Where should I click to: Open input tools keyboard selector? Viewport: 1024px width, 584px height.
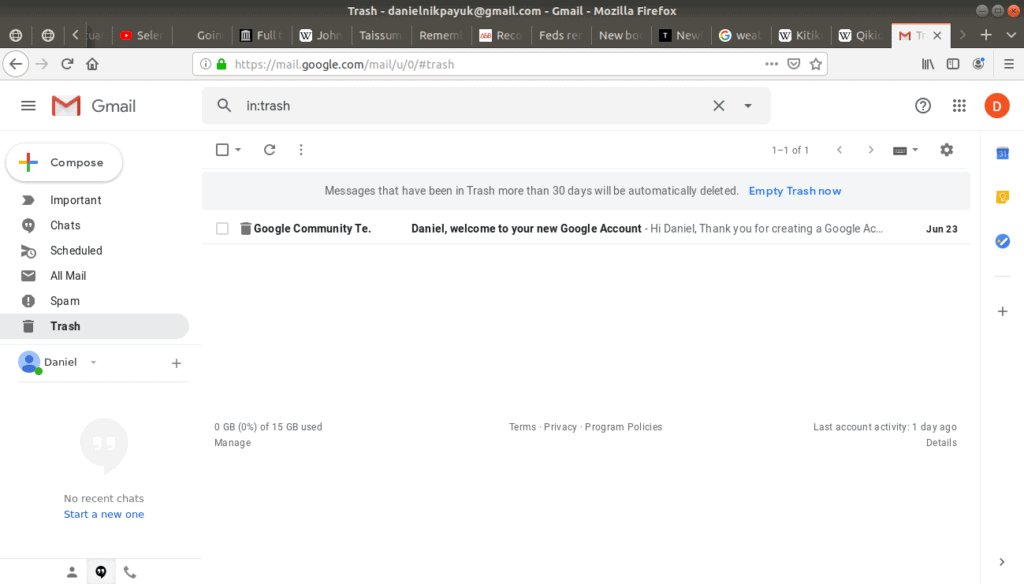pyautogui.click(x=905, y=150)
